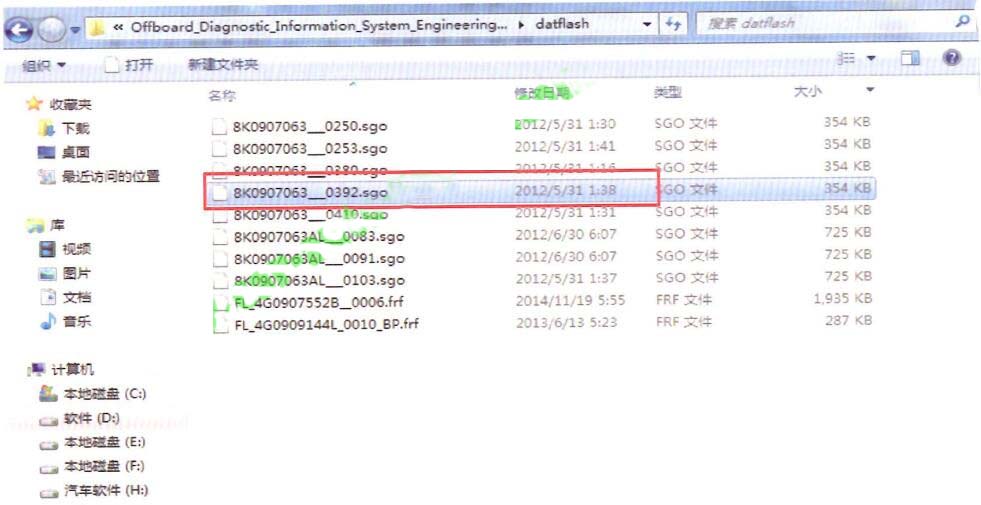The image size is (981, 505).
Task: Click file icon of 8K0907063__0392.sgo
Action: coord(219,193)
